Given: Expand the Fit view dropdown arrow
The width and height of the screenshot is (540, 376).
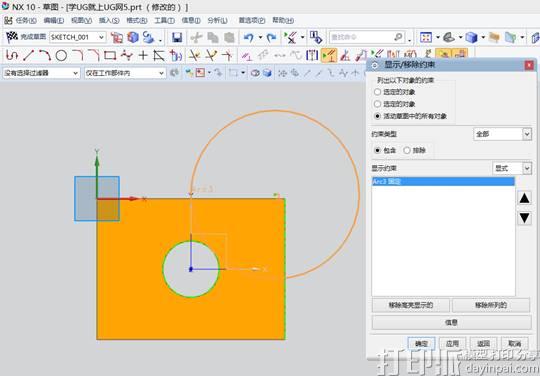Looking at the screenshot, I should (x=438, y=37).
